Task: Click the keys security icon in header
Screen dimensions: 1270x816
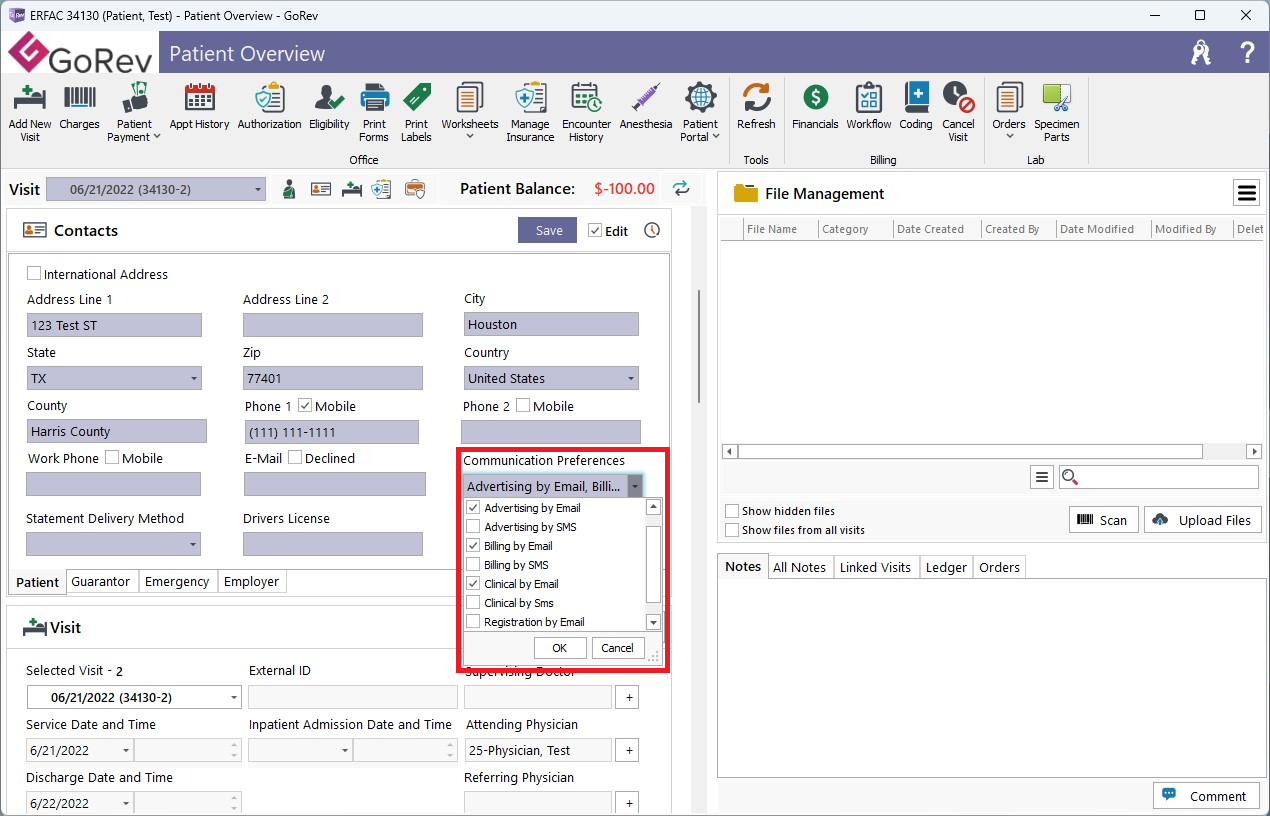Action: point(1201,53)
